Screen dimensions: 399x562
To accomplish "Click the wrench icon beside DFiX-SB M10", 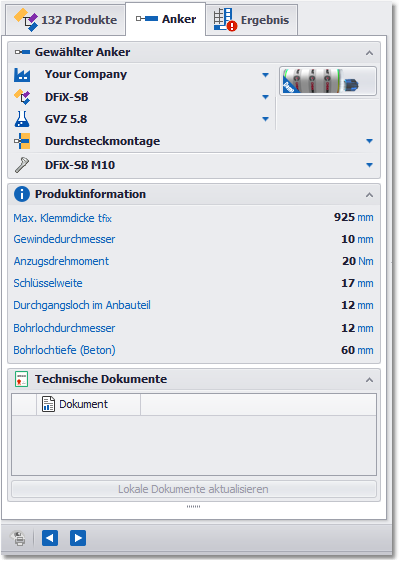I will [x=22, y=165].
